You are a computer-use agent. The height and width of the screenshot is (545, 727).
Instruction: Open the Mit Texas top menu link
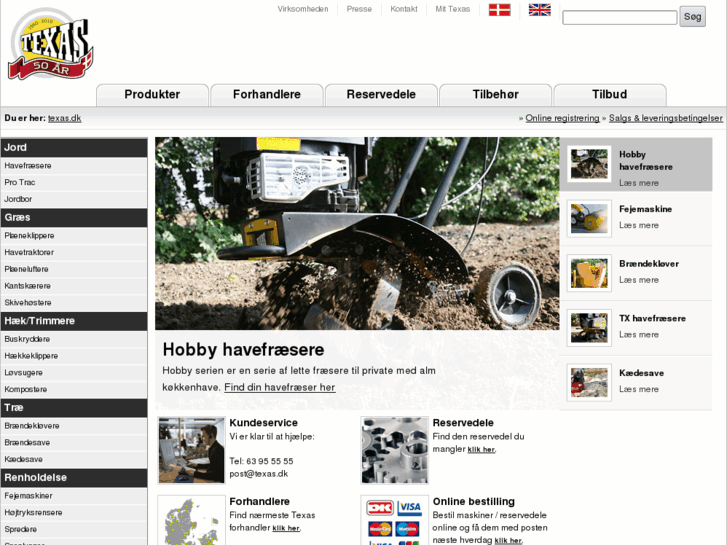(453, 9)
